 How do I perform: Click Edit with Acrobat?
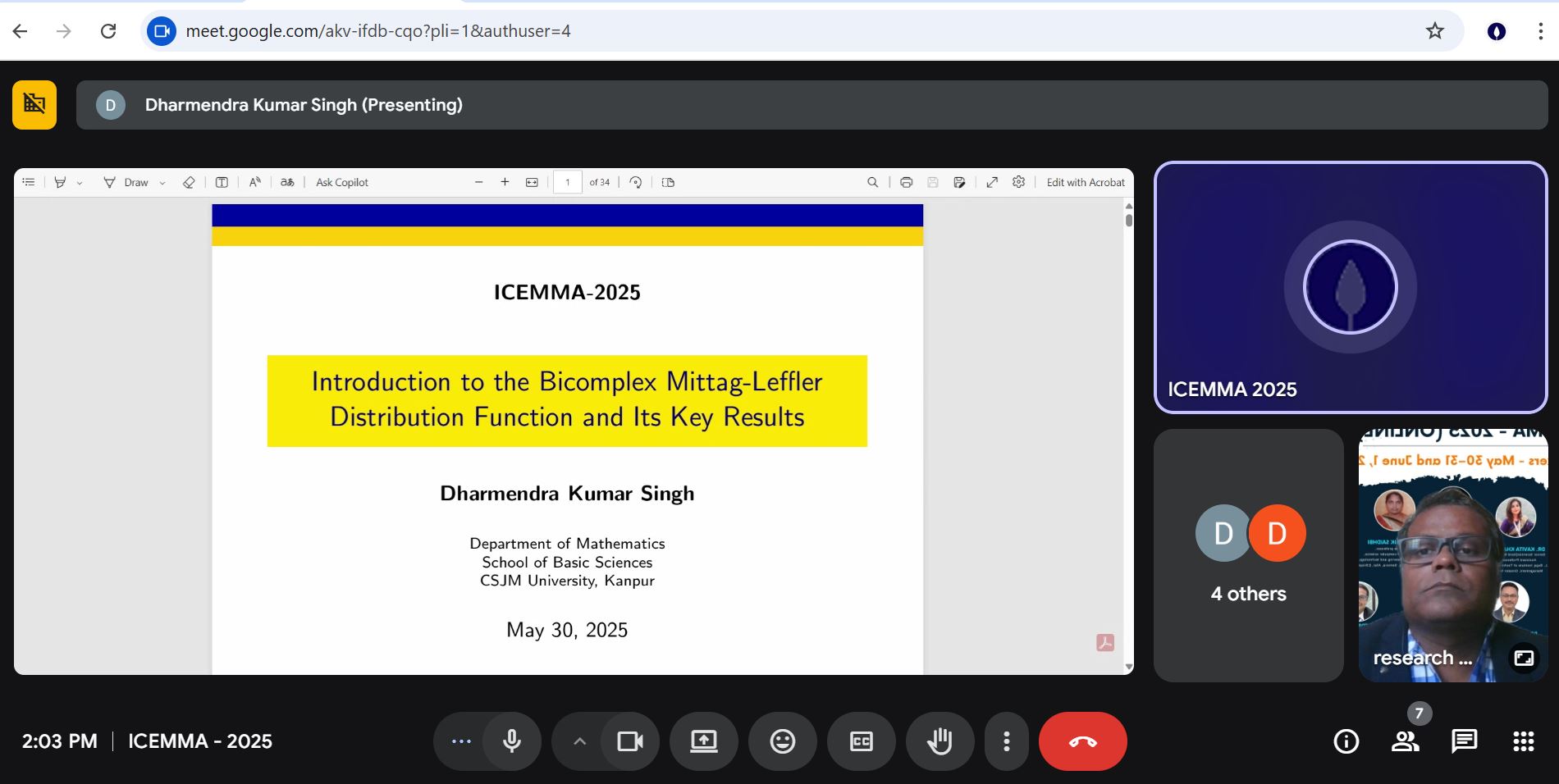[x=1086, y=182]
